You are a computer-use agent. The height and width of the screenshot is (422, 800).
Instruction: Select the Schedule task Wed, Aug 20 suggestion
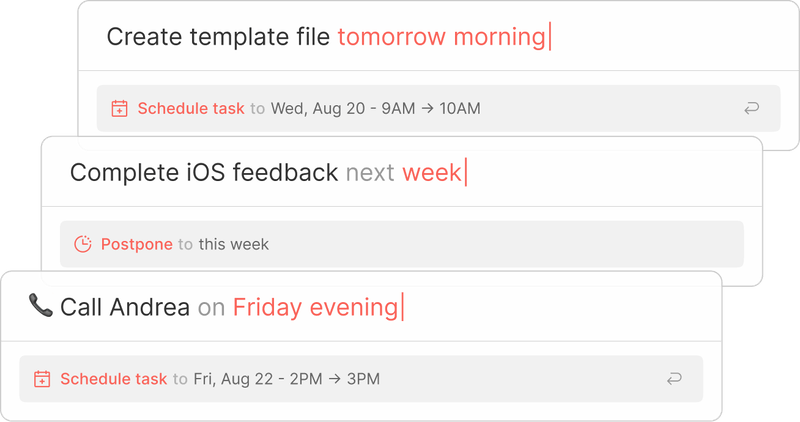[438, 108]
